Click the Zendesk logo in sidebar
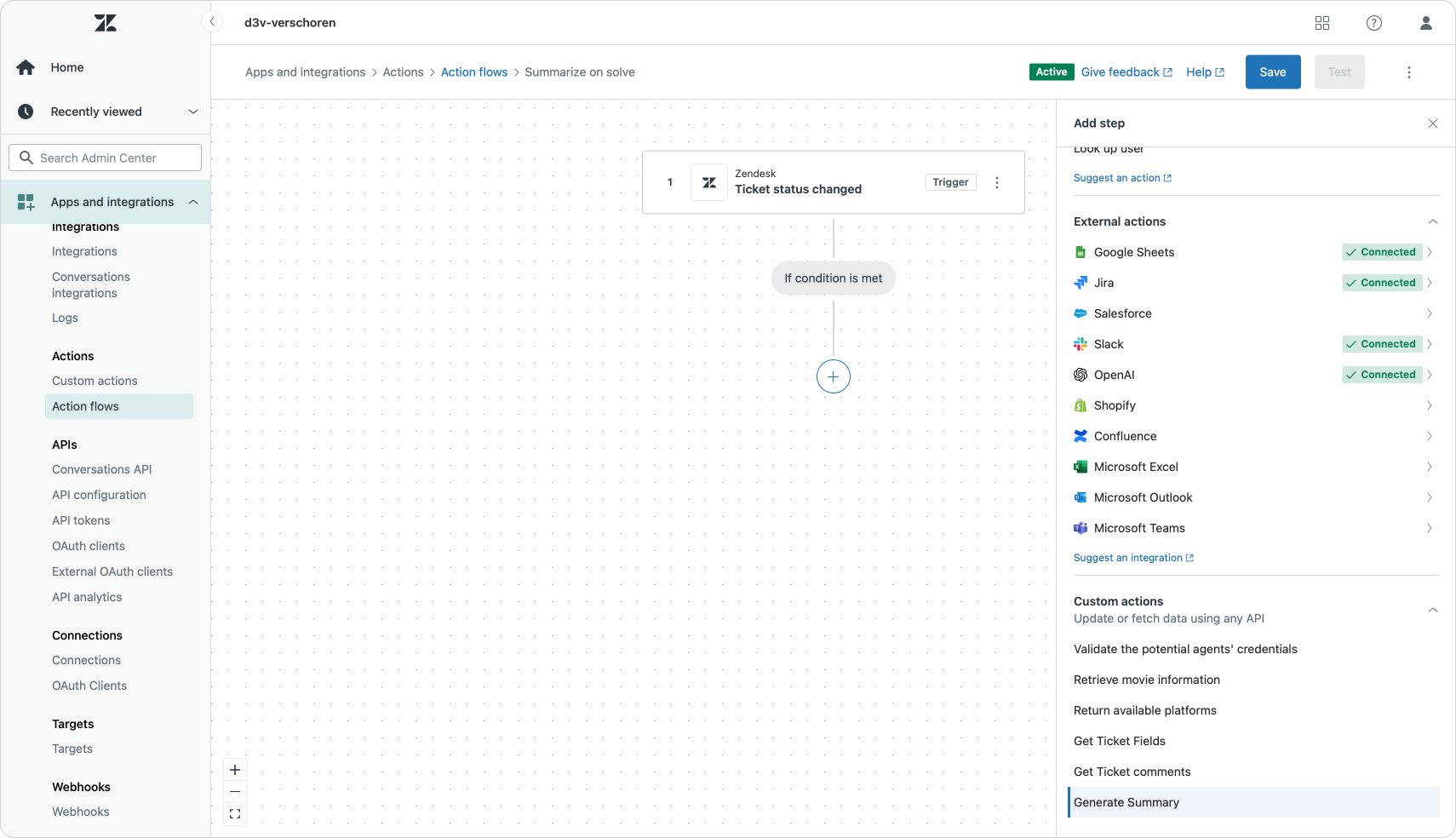1456x838 pixels. pyautogui.click(x=106, y=23)
